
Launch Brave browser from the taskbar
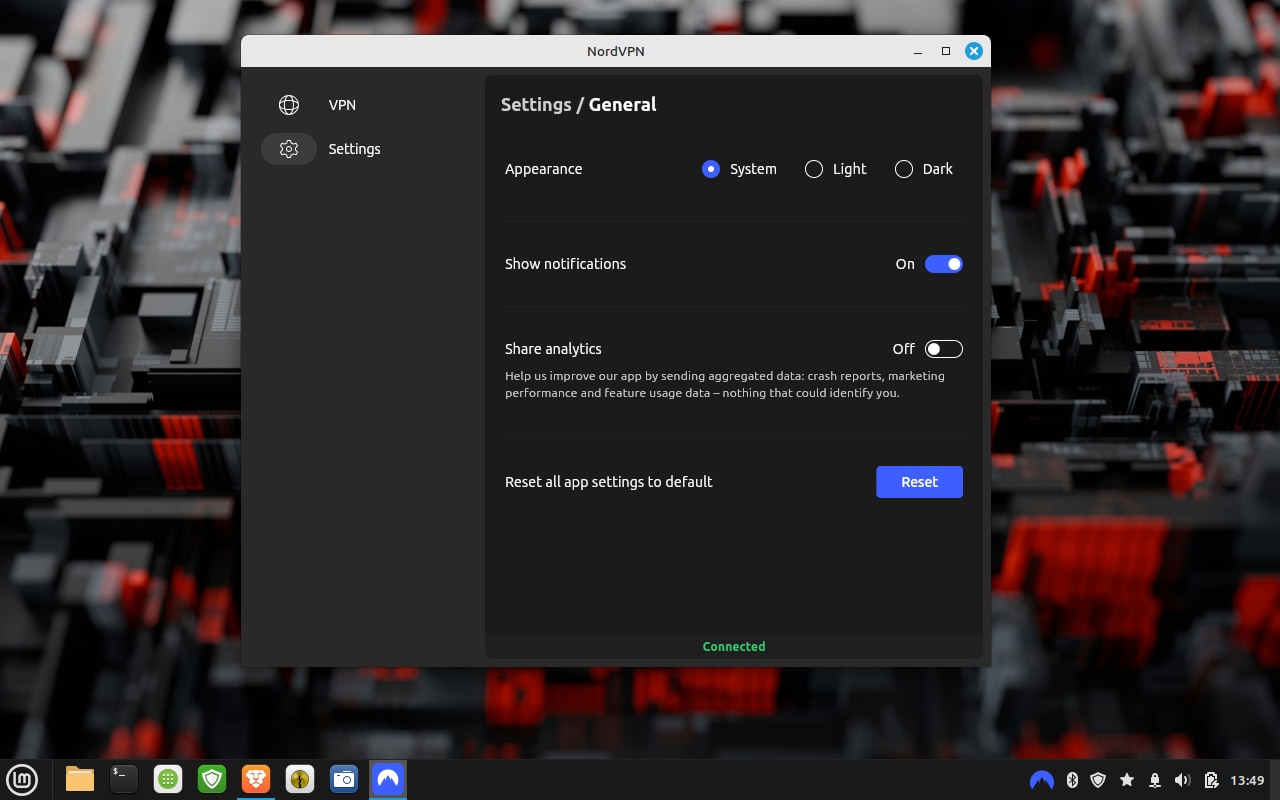(256, 779)
